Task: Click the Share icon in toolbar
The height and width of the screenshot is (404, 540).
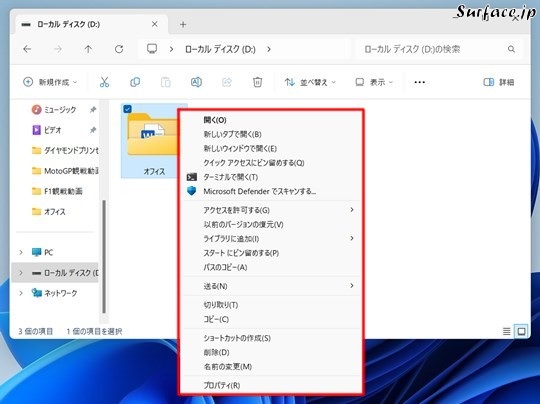Action: tap(227, 82)
